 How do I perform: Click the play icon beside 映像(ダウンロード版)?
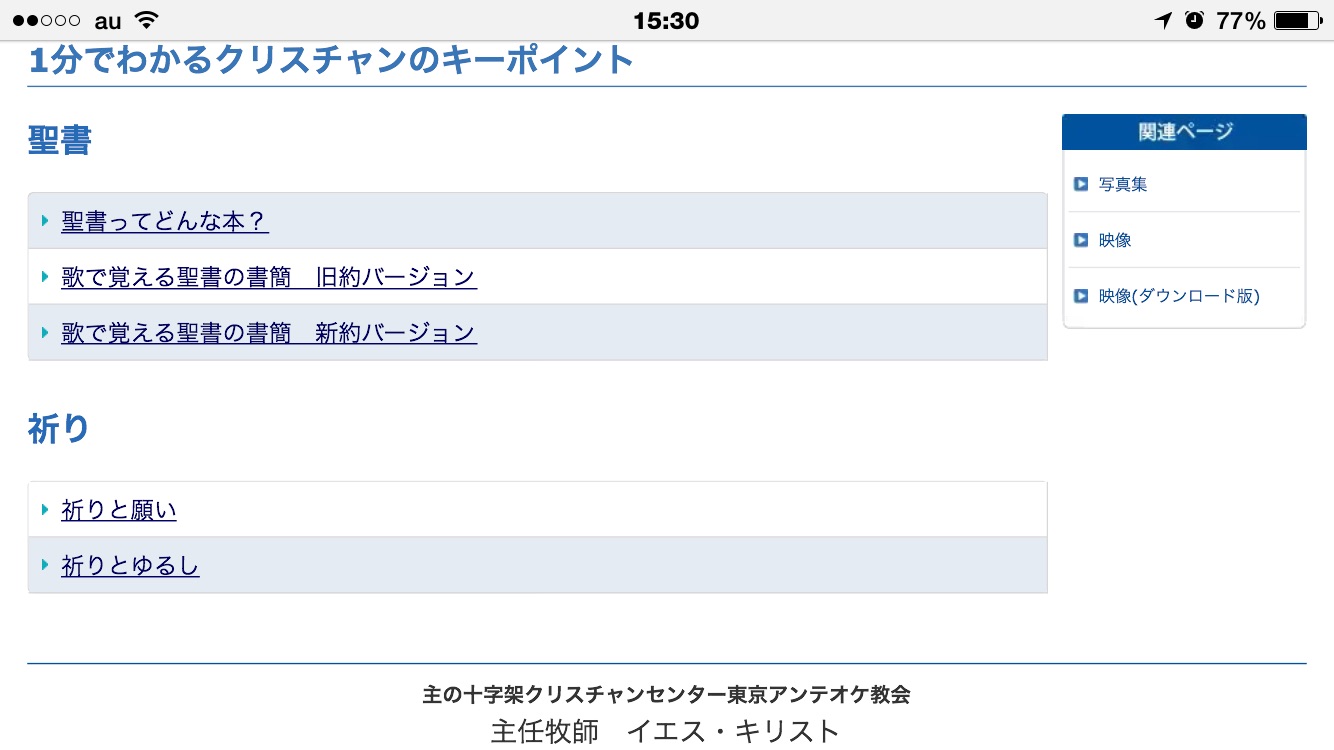pyautogui.click(x=1081, y=296)
